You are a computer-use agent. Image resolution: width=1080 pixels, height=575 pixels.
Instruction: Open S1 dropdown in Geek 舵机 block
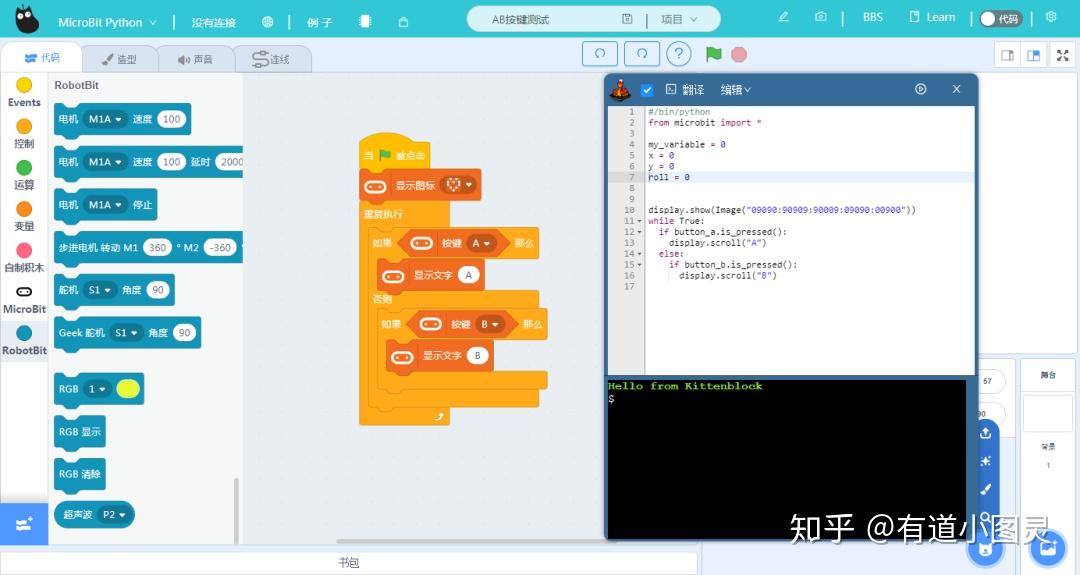127,333
